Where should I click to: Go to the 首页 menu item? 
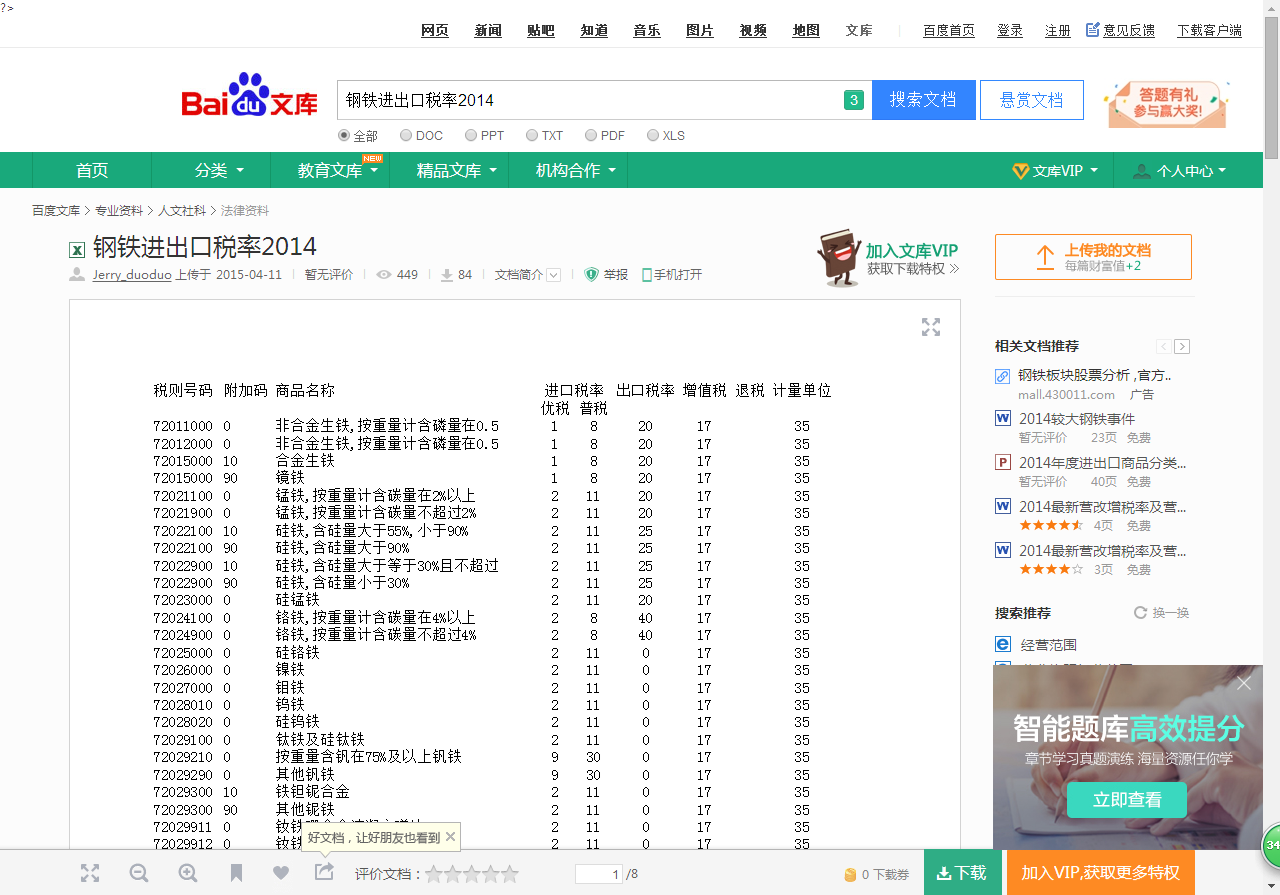pos(91,170)
